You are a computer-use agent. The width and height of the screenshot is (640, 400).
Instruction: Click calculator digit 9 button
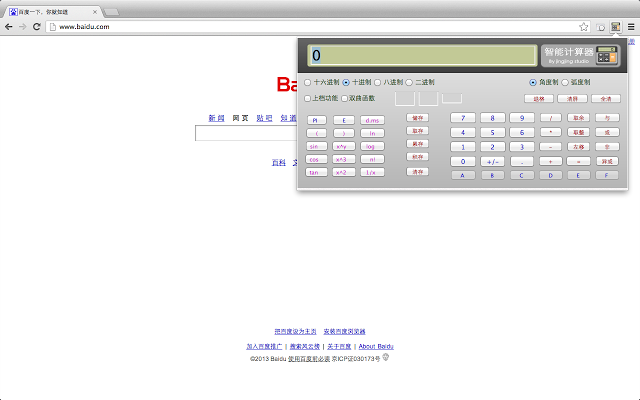522,118
